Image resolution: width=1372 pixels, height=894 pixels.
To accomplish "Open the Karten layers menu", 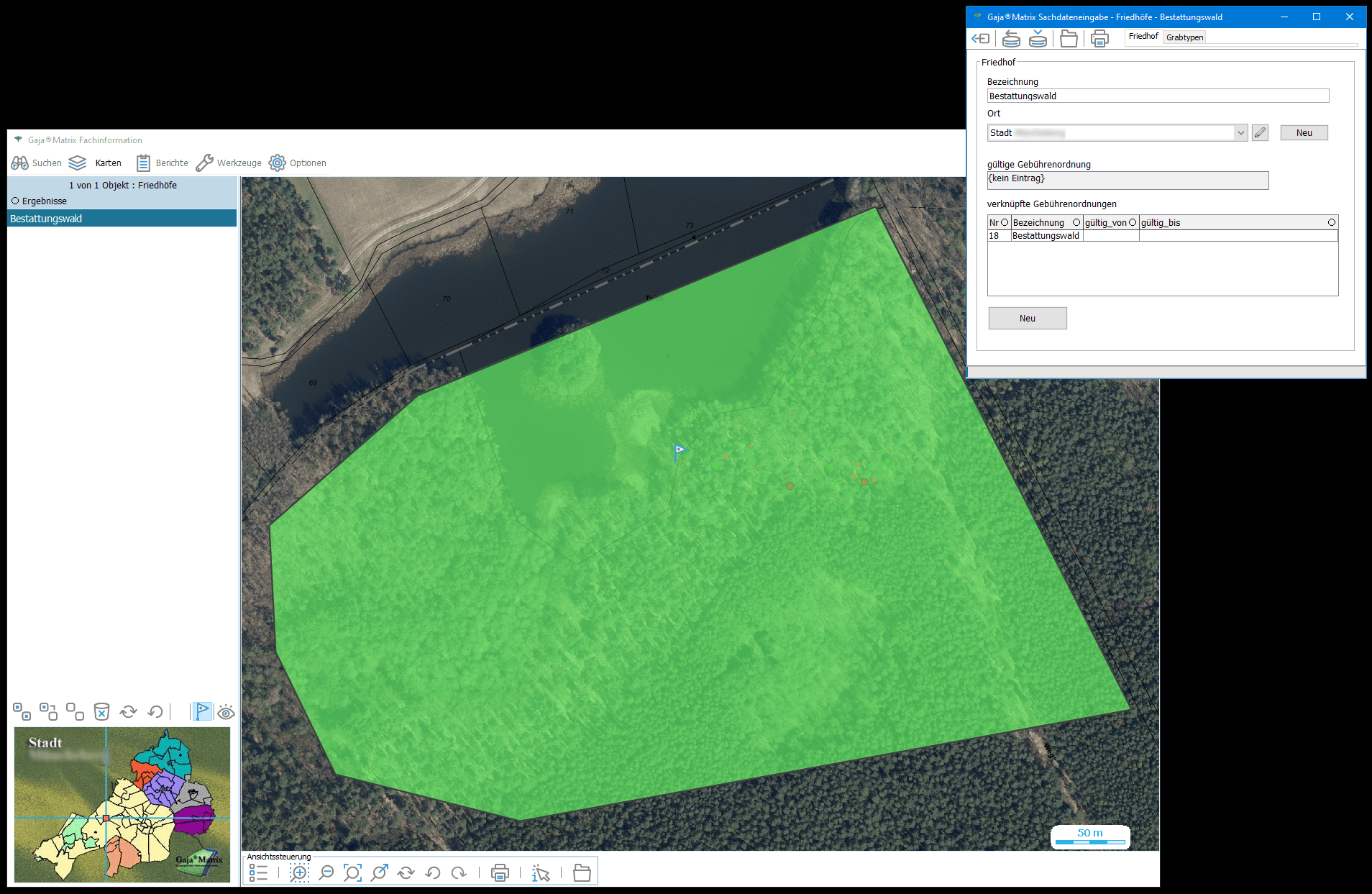I will click(96, 163).
